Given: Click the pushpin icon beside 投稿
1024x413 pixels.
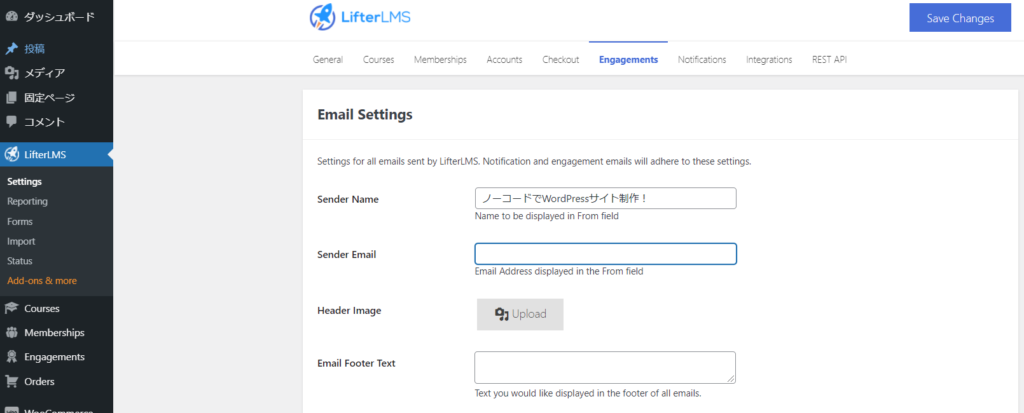Looking at the screenshot, I should pos(11,48).
